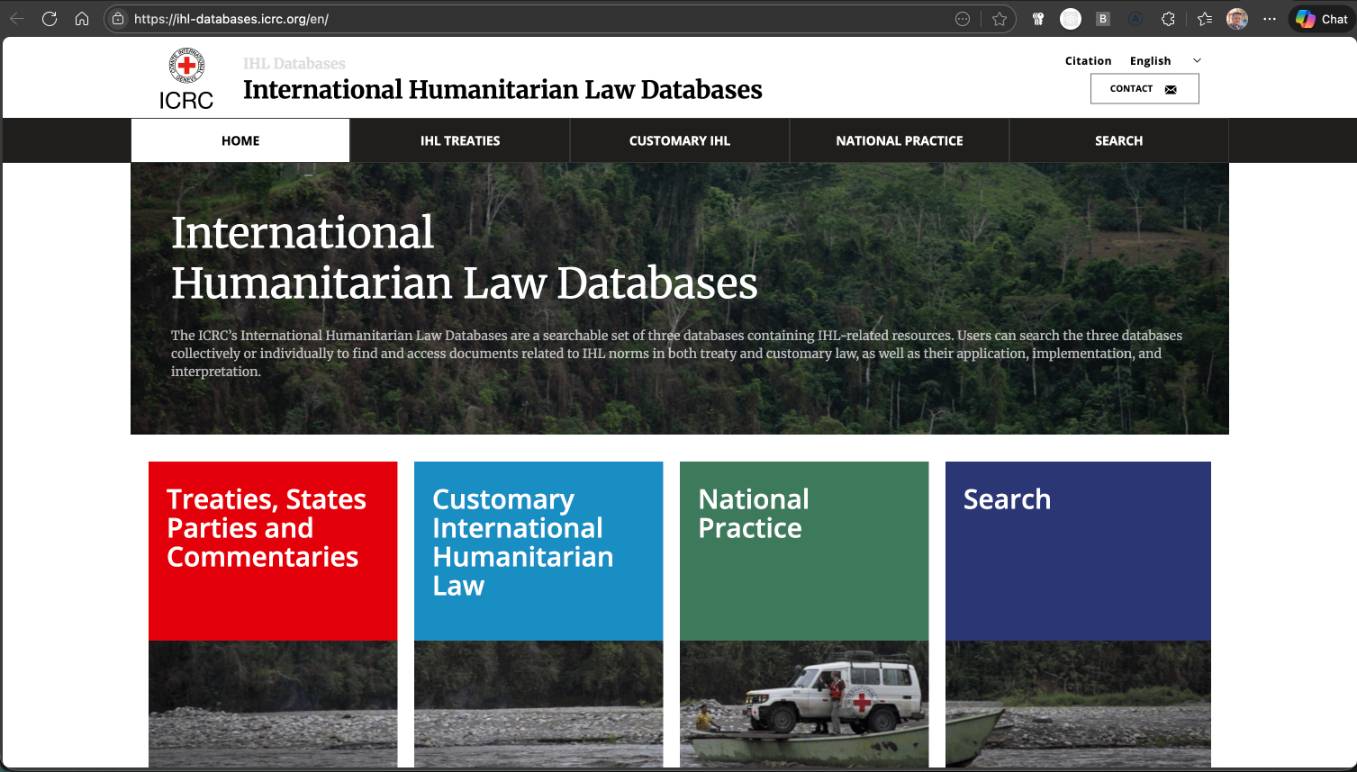This screenshot has height=772, width=1357.
Task: Switch to the CUSTOMARY IHL tab
Action: coord(680,141)
